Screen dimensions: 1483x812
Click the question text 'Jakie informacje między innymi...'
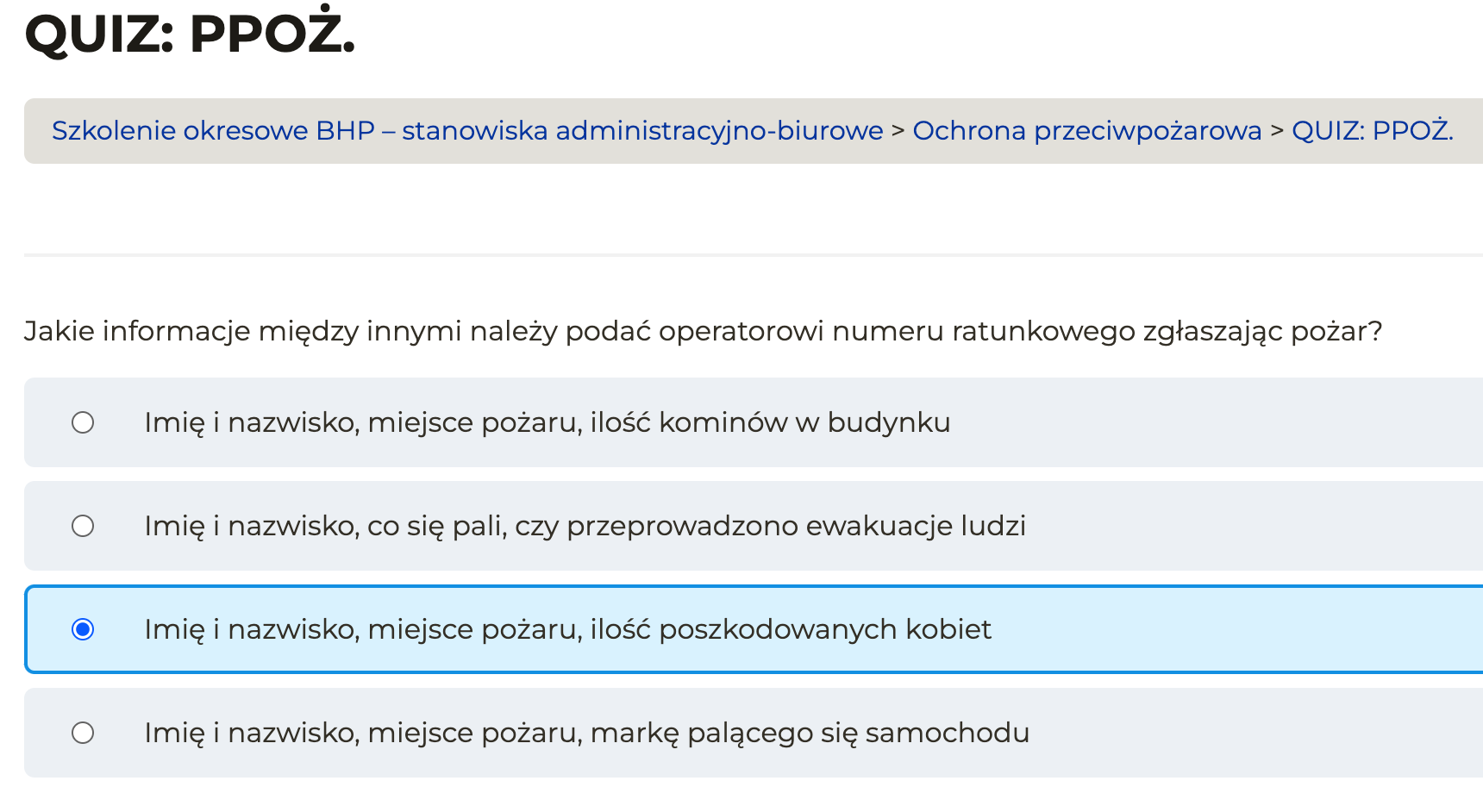[x=703, y=331]
